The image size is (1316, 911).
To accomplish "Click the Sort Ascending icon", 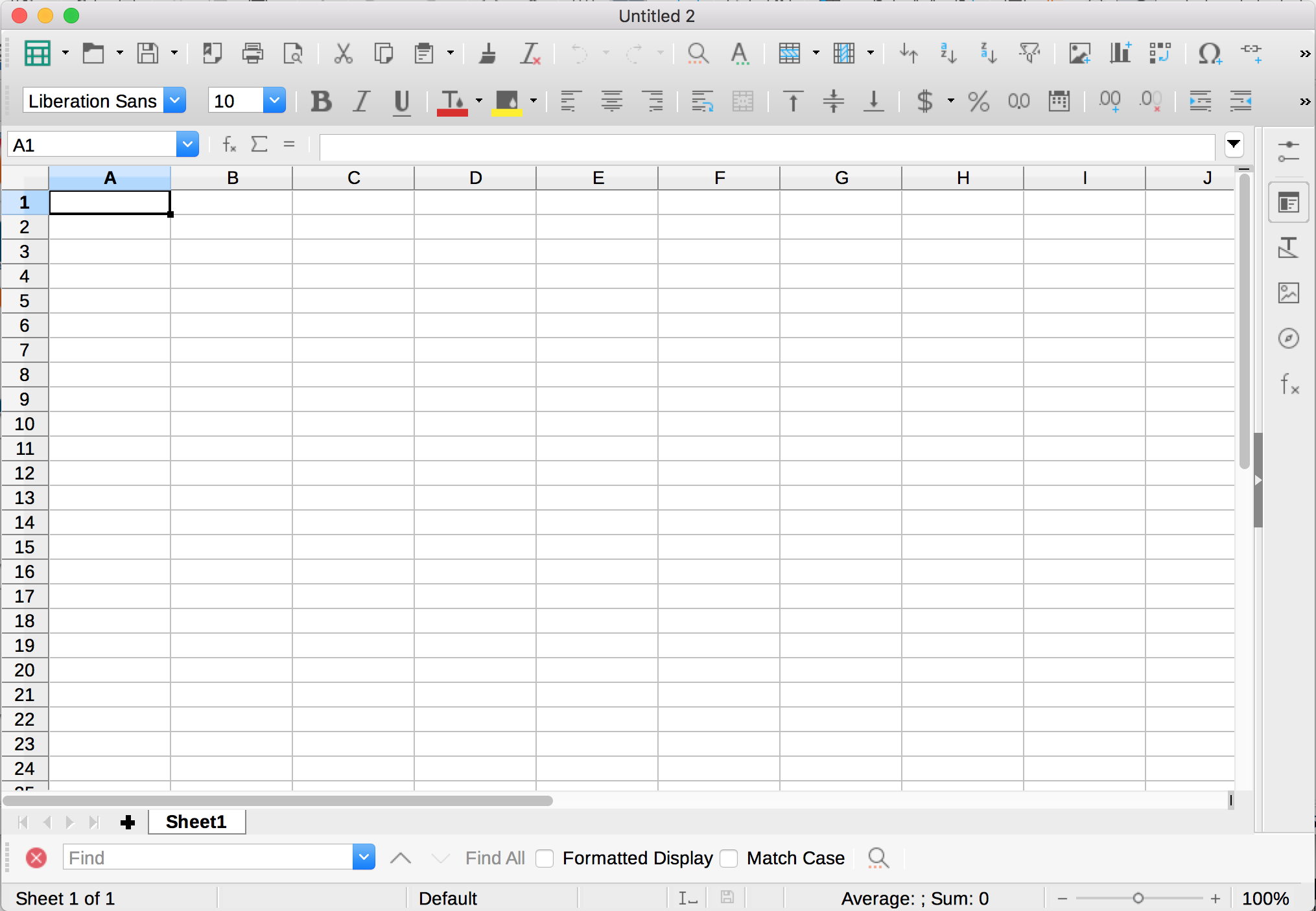I will [948, 53].
